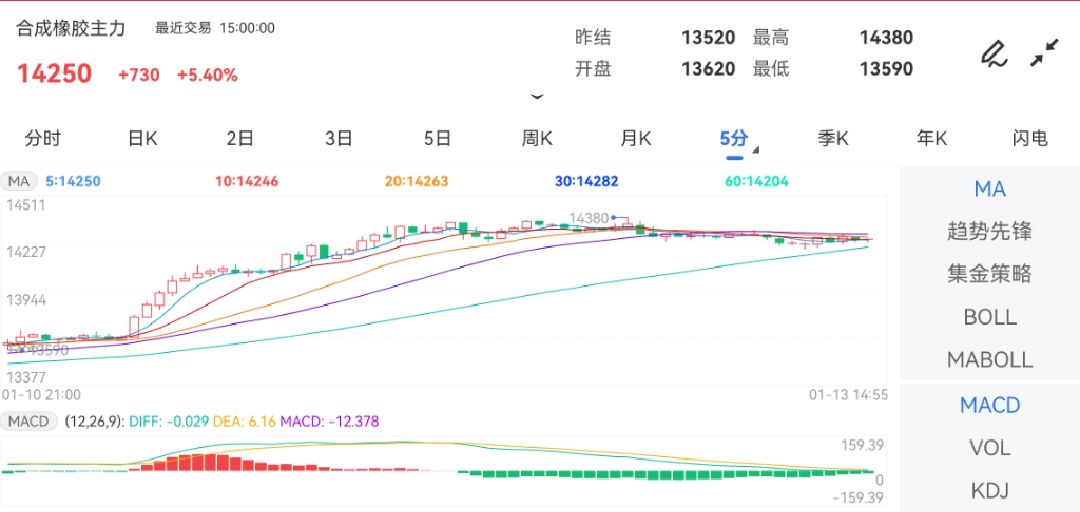Image resolution: width=1080 pixels, height=512 pixels.
Task: Select the 5分 period tab
Action: (734, 139)
